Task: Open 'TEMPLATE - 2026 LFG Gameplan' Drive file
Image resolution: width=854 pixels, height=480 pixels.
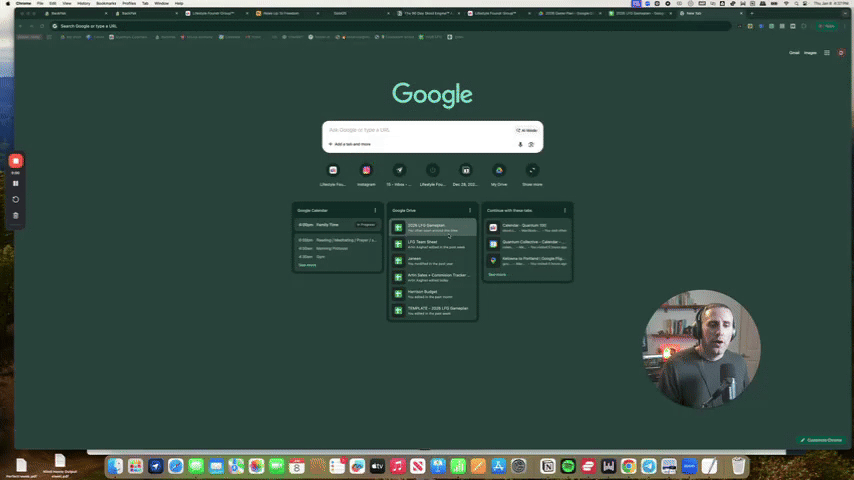Action: (x=433, y=311)
